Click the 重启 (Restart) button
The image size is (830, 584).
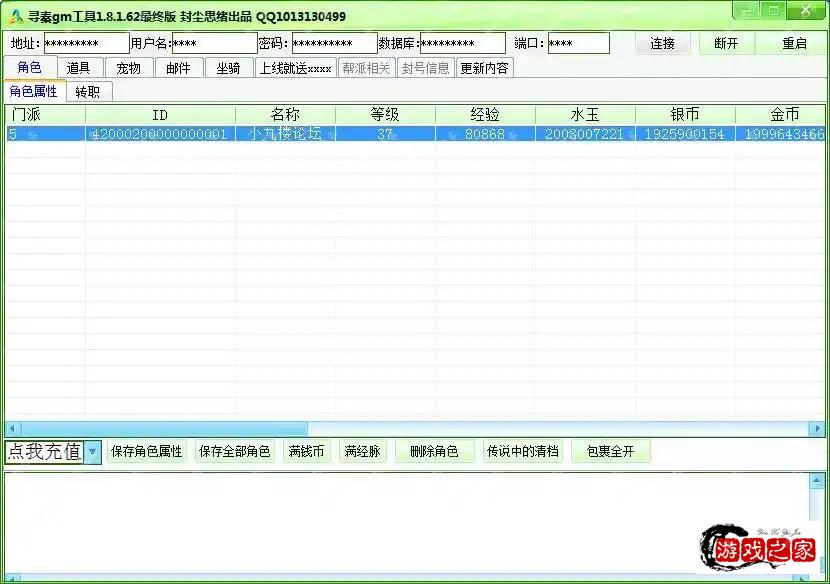point(794,43)
